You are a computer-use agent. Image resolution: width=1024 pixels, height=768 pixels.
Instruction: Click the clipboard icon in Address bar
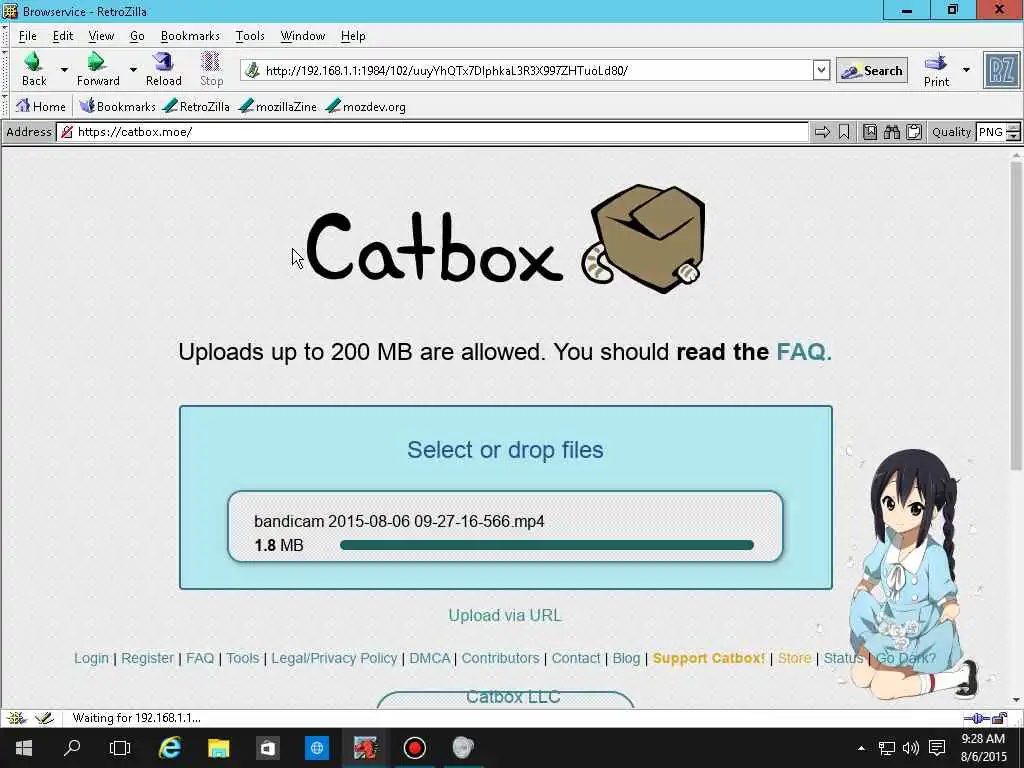(914, 132)
